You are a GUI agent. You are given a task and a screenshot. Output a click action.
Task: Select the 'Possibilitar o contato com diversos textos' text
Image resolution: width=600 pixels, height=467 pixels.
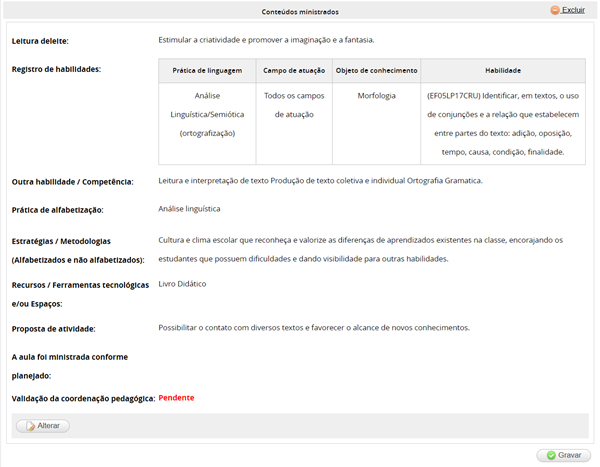314,328
